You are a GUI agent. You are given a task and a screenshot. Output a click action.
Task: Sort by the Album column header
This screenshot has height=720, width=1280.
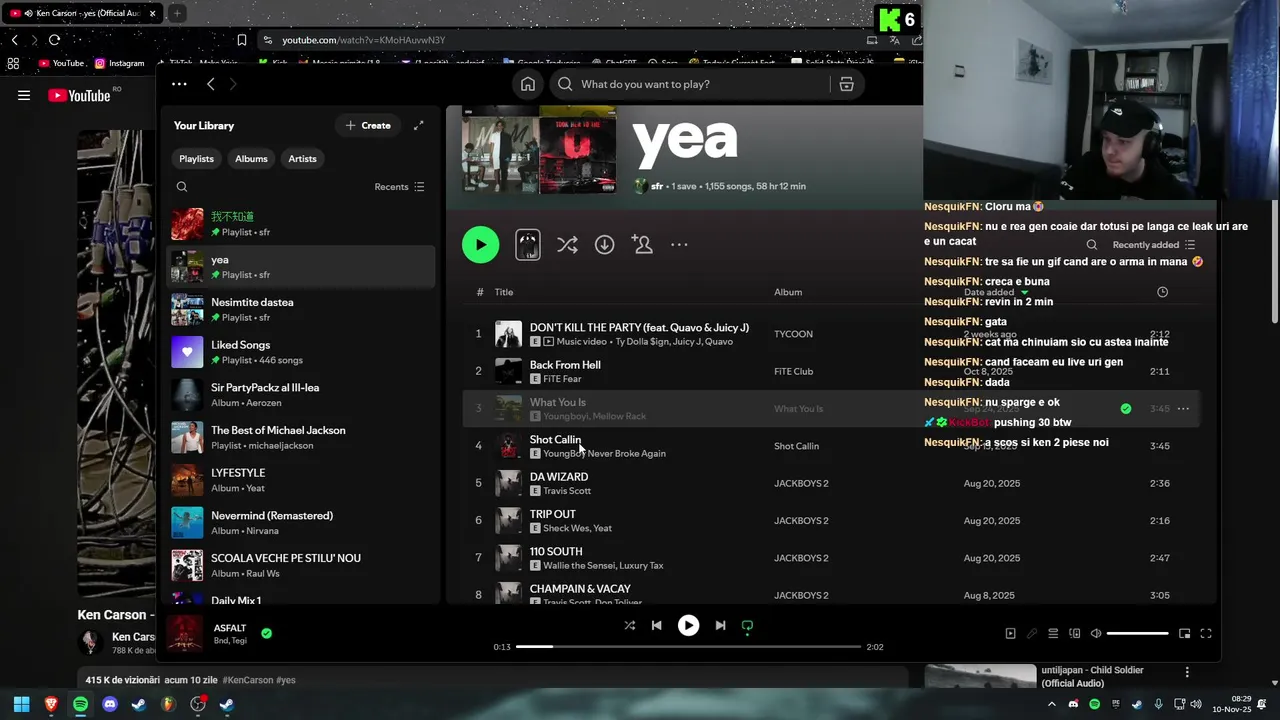(788, 292)
